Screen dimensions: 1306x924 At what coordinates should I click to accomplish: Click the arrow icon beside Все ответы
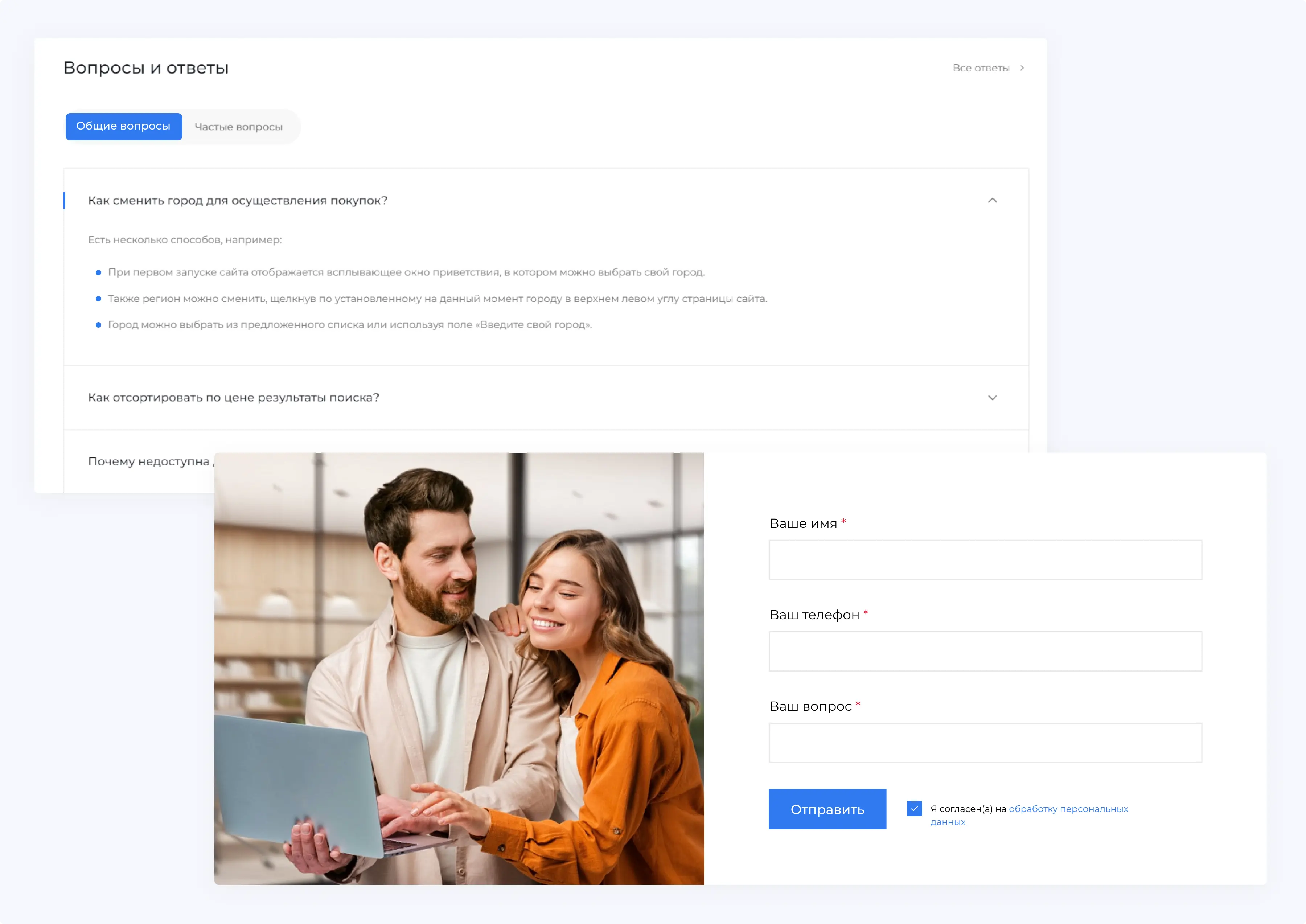pos(1022,68)
